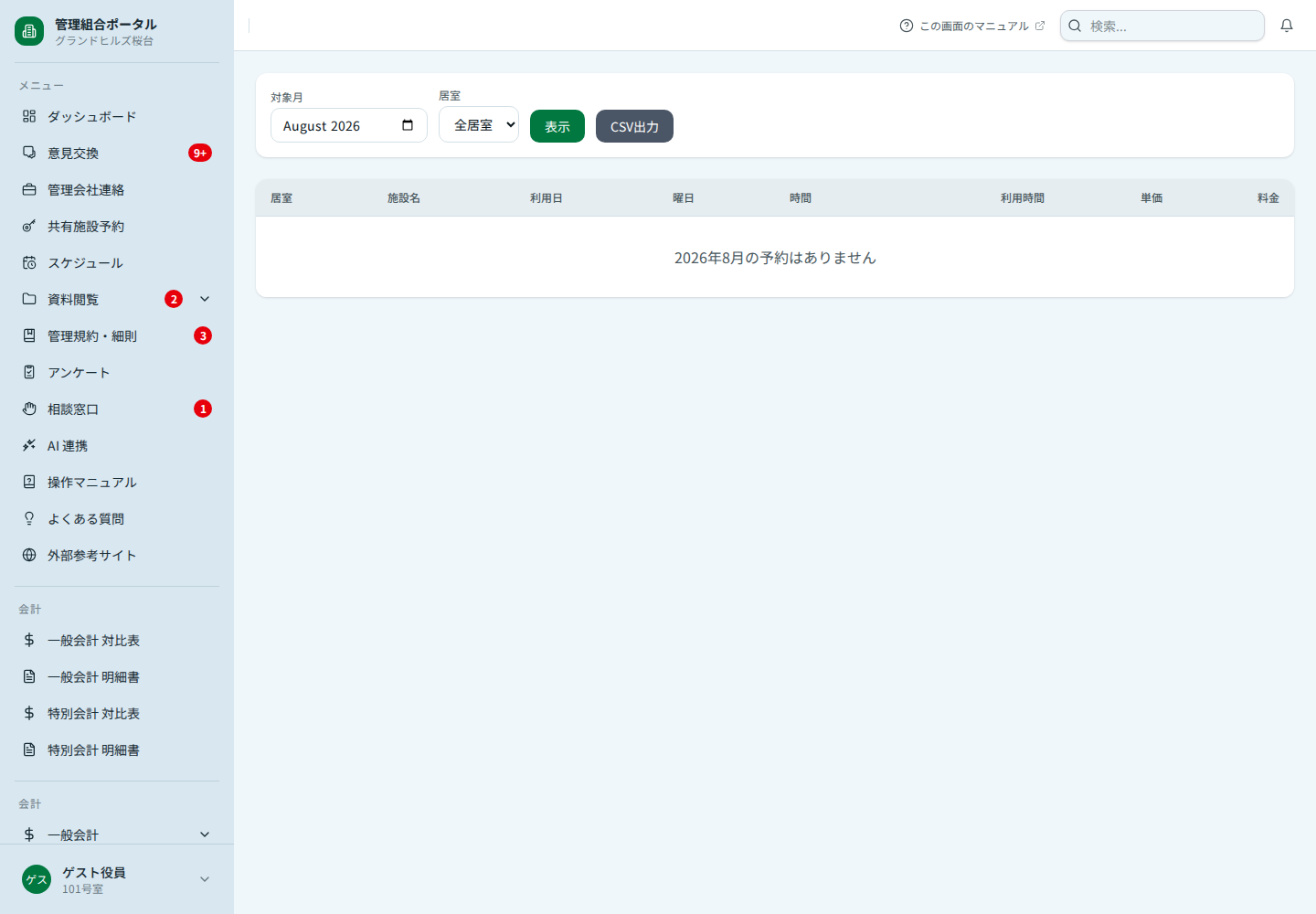Open 管理会社連絡 in the sidebar
Viewport: 1316px width, 914px height.
click(117, 189)
